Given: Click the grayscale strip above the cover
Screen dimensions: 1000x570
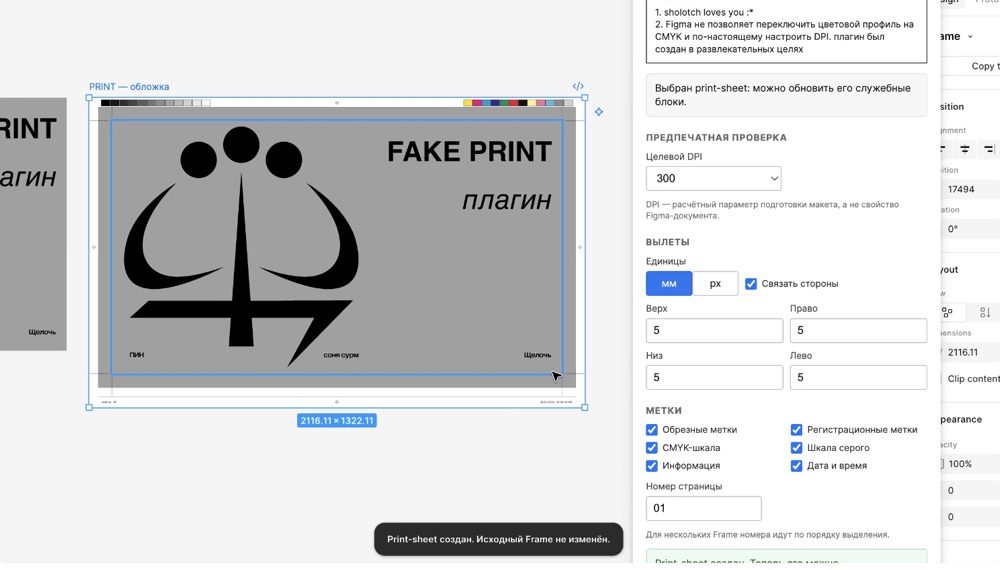Looking at the screenshot, I should [155, 103].
